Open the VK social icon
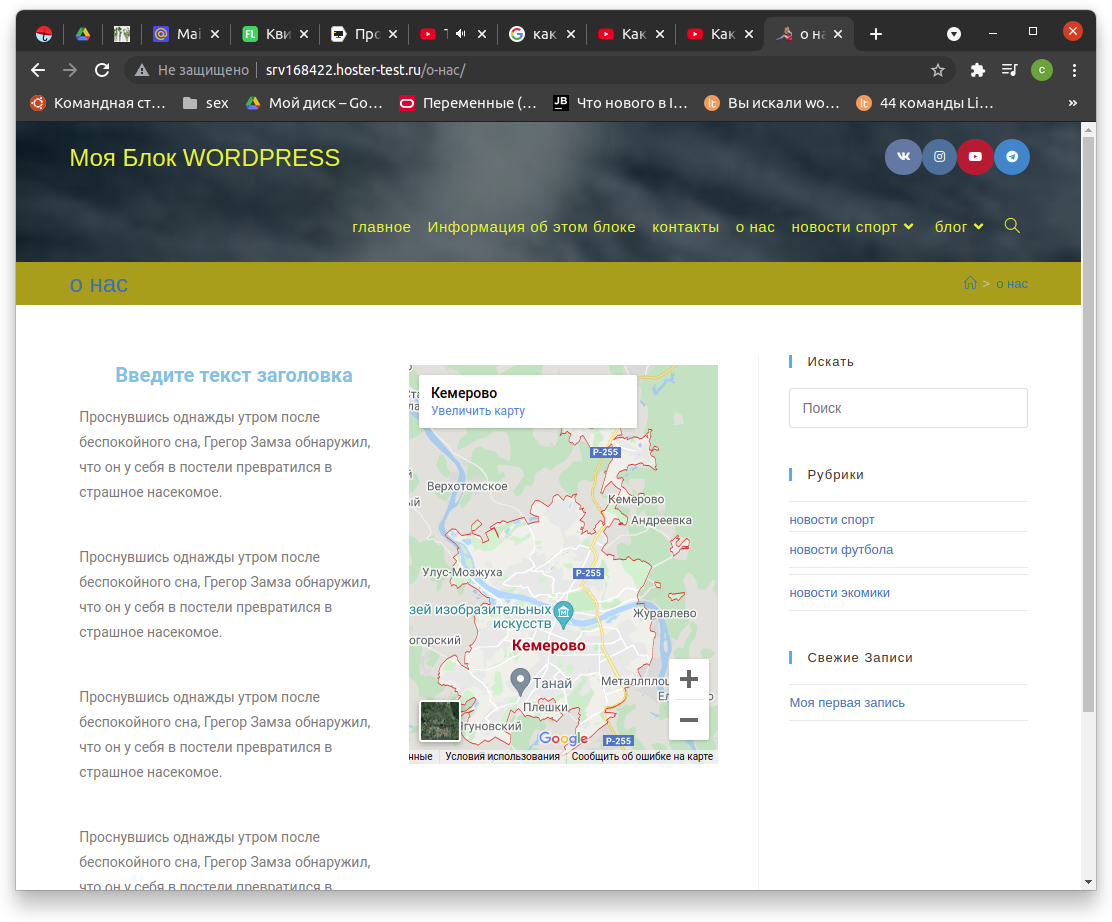The image size is (1112, 922). [903, 157]
